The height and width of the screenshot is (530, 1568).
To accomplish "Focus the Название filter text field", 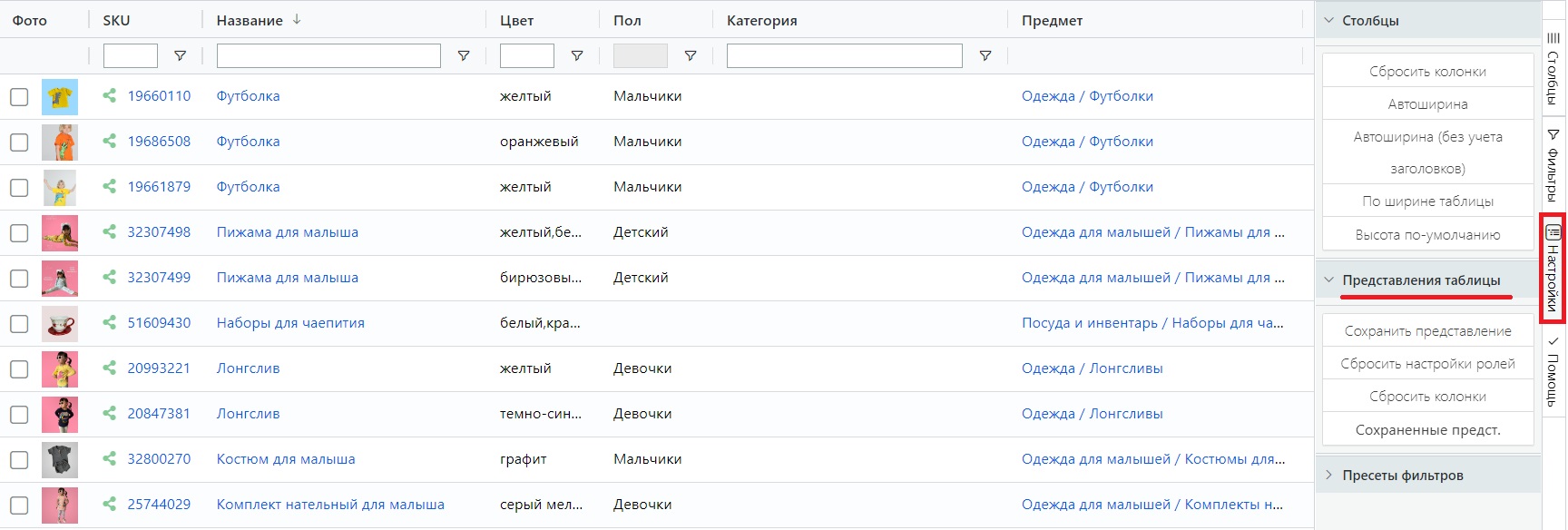I will point(328,56).
